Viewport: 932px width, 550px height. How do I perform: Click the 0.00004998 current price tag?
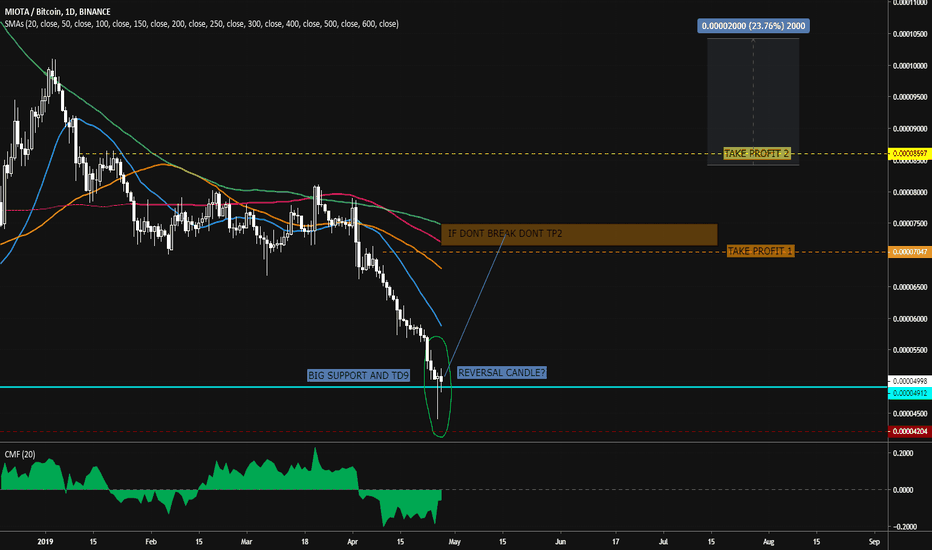(x=909, y=381)
